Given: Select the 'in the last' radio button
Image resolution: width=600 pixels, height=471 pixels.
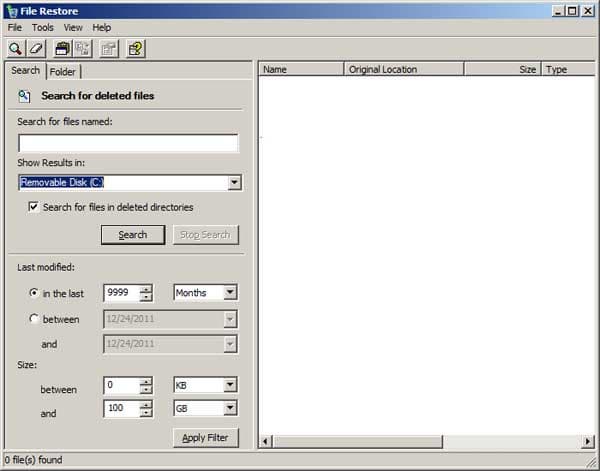Looking at the screenshot, I should click(34, 293).
